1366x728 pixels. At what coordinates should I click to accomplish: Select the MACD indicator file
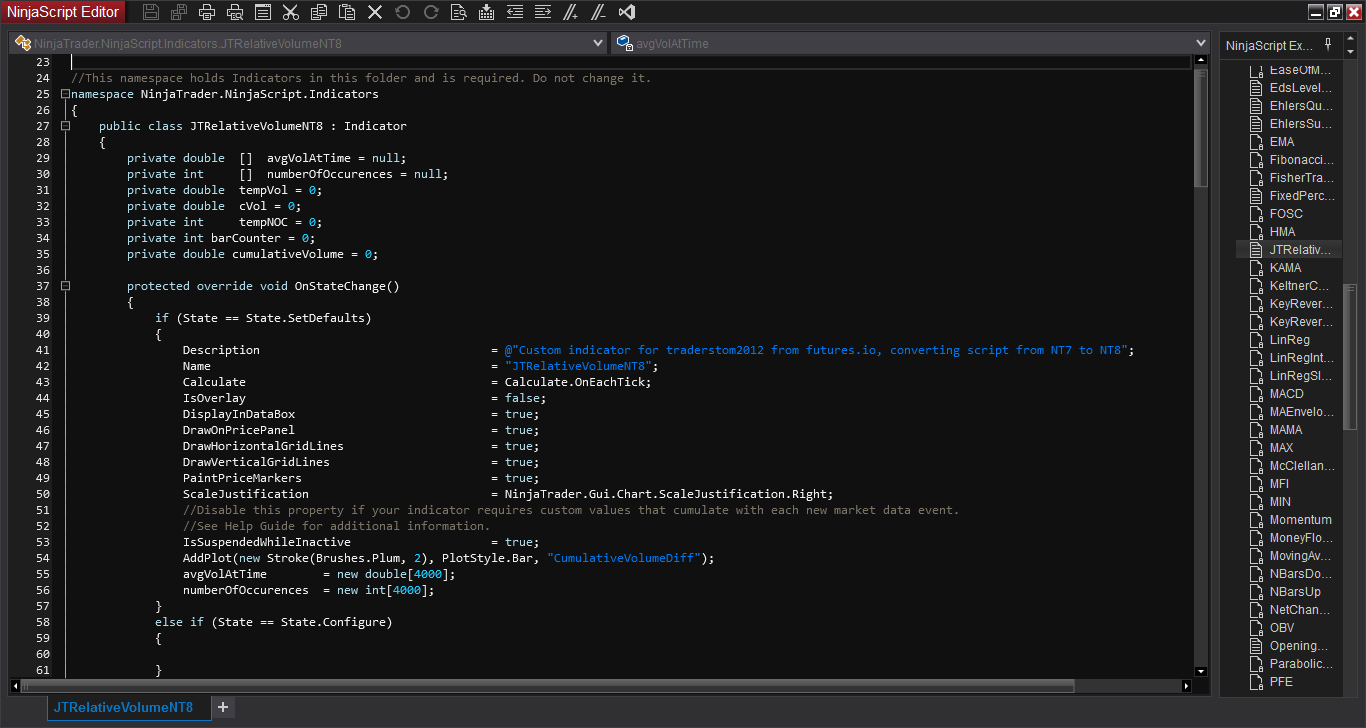[x=1278, y=394]
